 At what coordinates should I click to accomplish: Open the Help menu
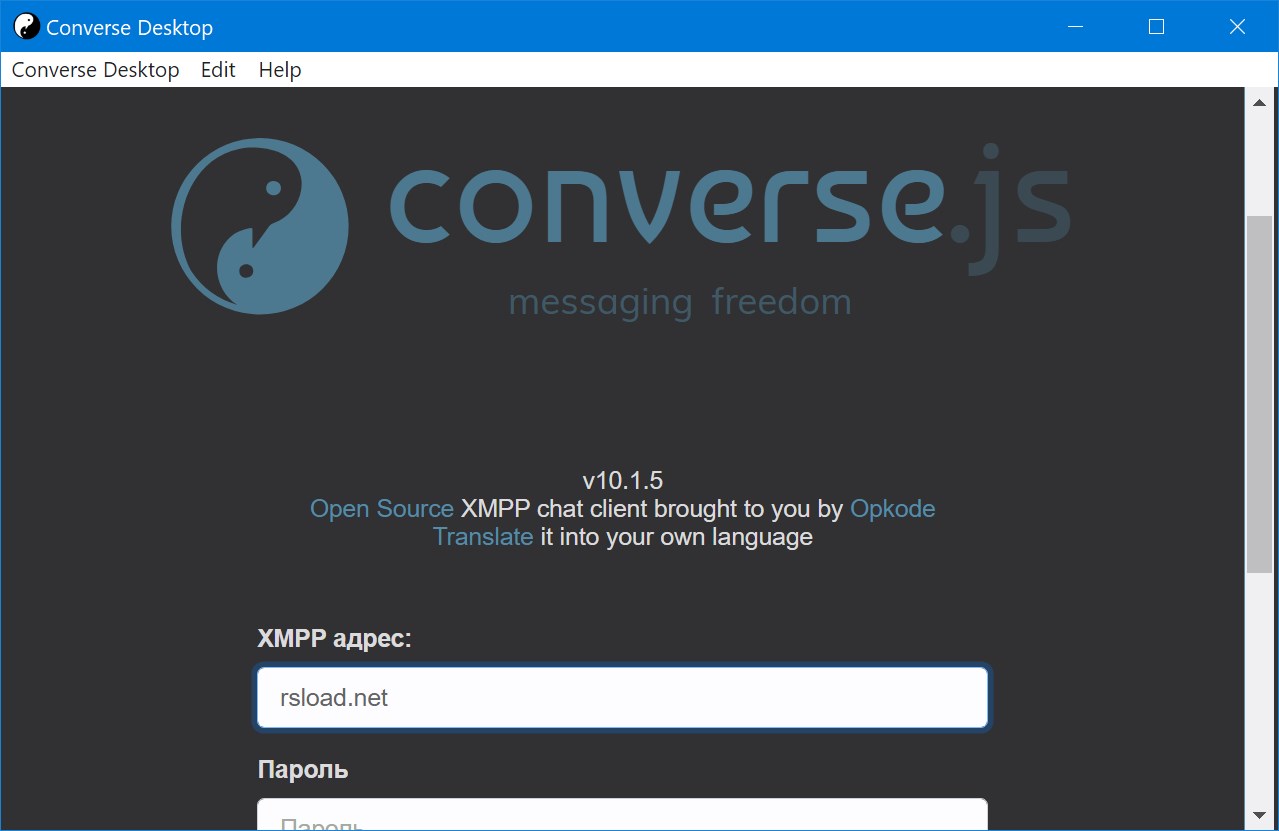click(279, 69)
